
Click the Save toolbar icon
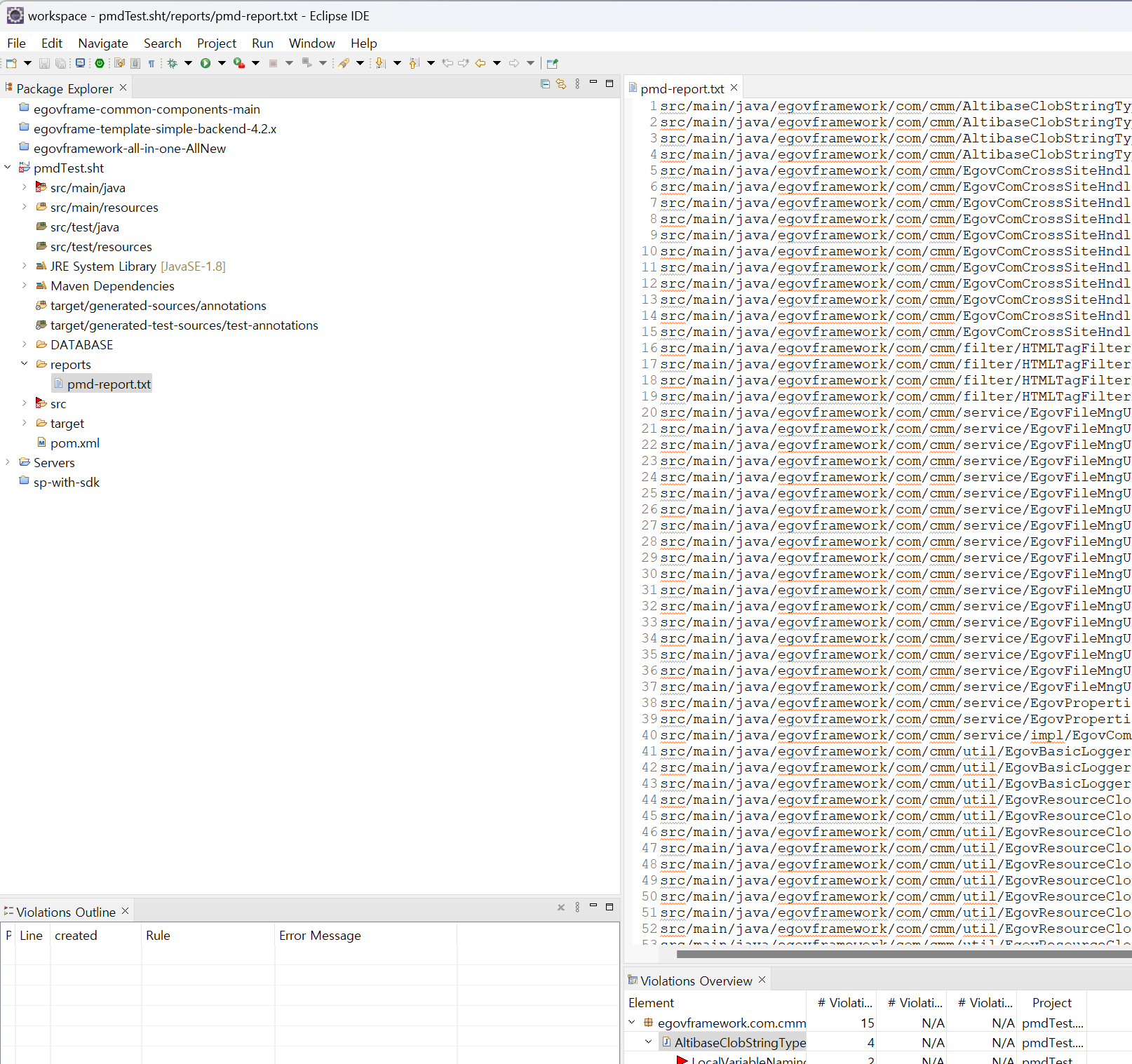[44, 63]
